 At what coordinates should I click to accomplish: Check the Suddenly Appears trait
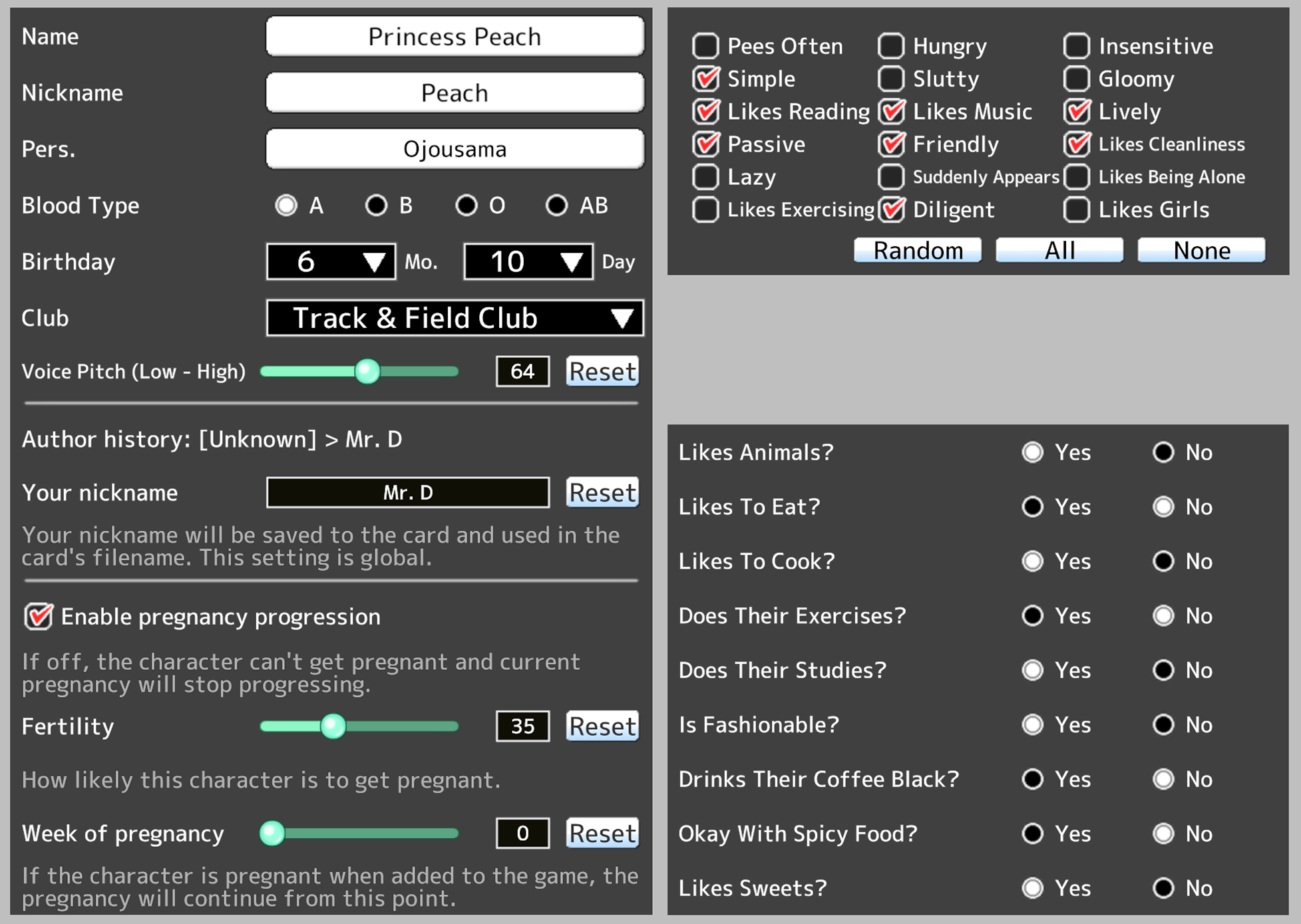(x=891, y=177)
